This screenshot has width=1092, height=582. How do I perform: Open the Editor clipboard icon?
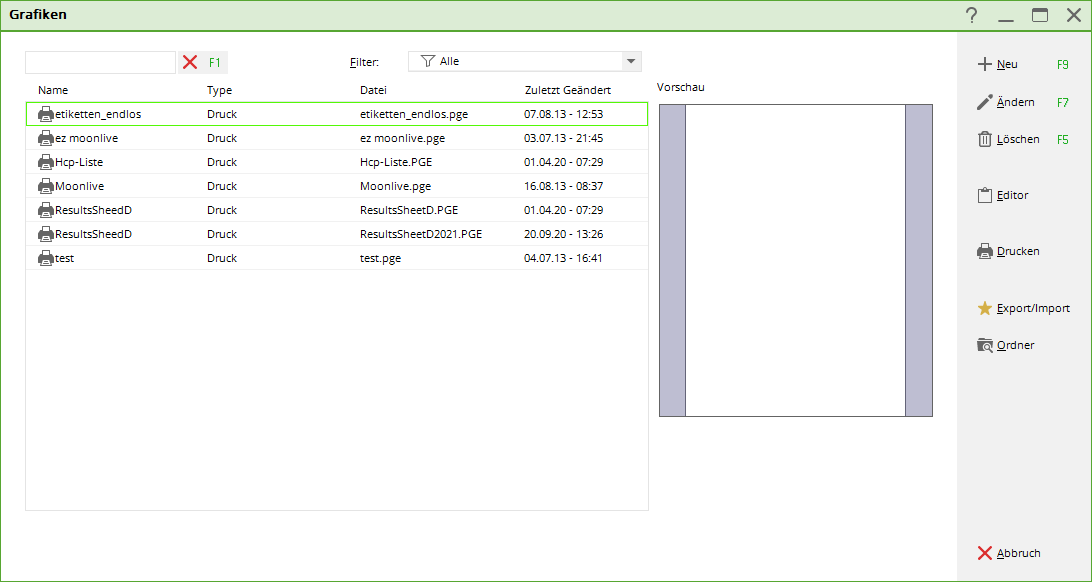[x=985, y=195]
